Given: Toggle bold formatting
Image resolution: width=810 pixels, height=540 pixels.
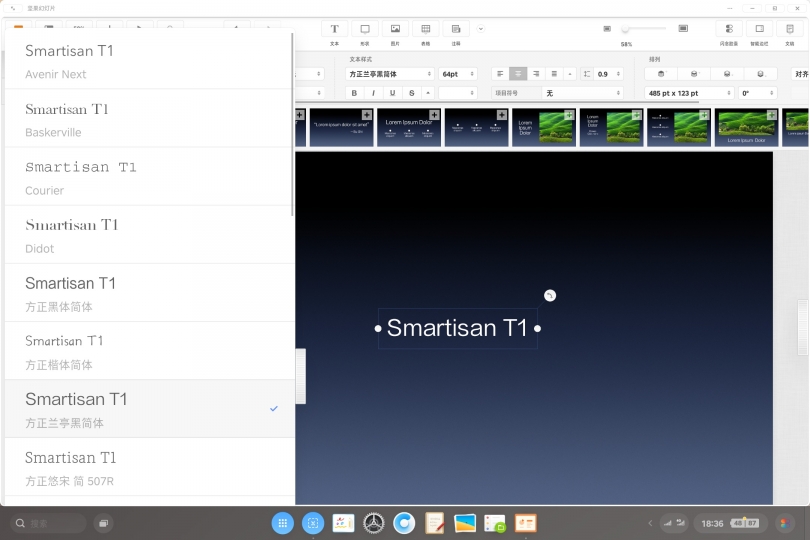Looking at the screenshot, I should click(354, 93).
